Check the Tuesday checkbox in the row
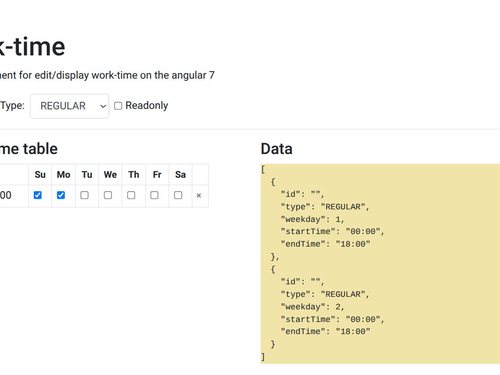Viewport: 500px width, 375px height. pyautogui.click(x=84, y=195)
